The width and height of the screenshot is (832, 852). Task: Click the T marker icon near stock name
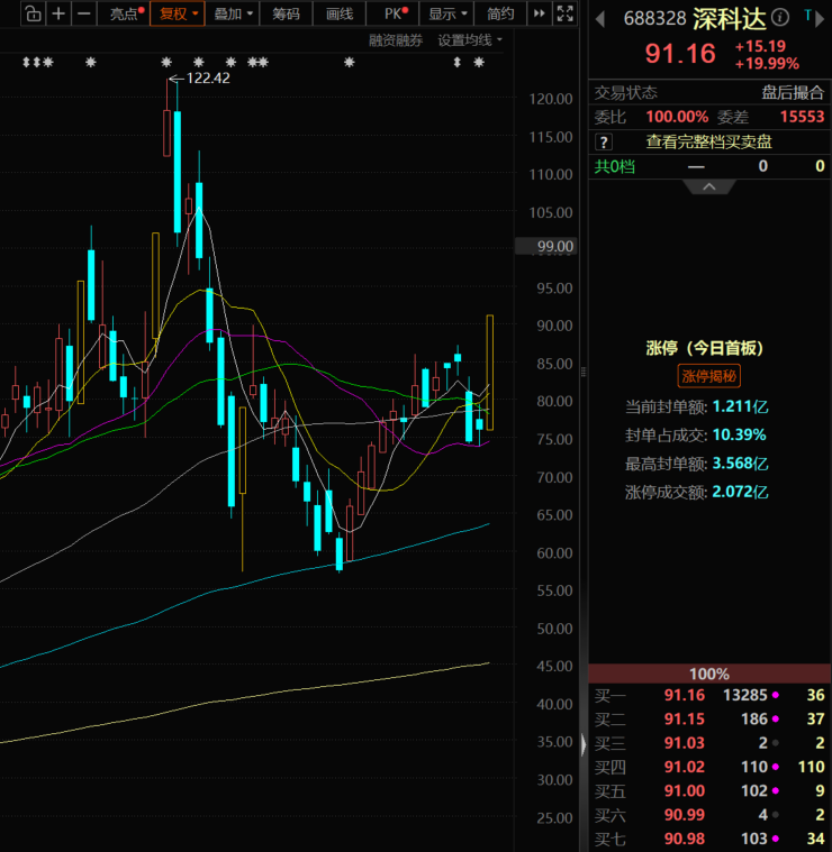[x=808, y=15]
